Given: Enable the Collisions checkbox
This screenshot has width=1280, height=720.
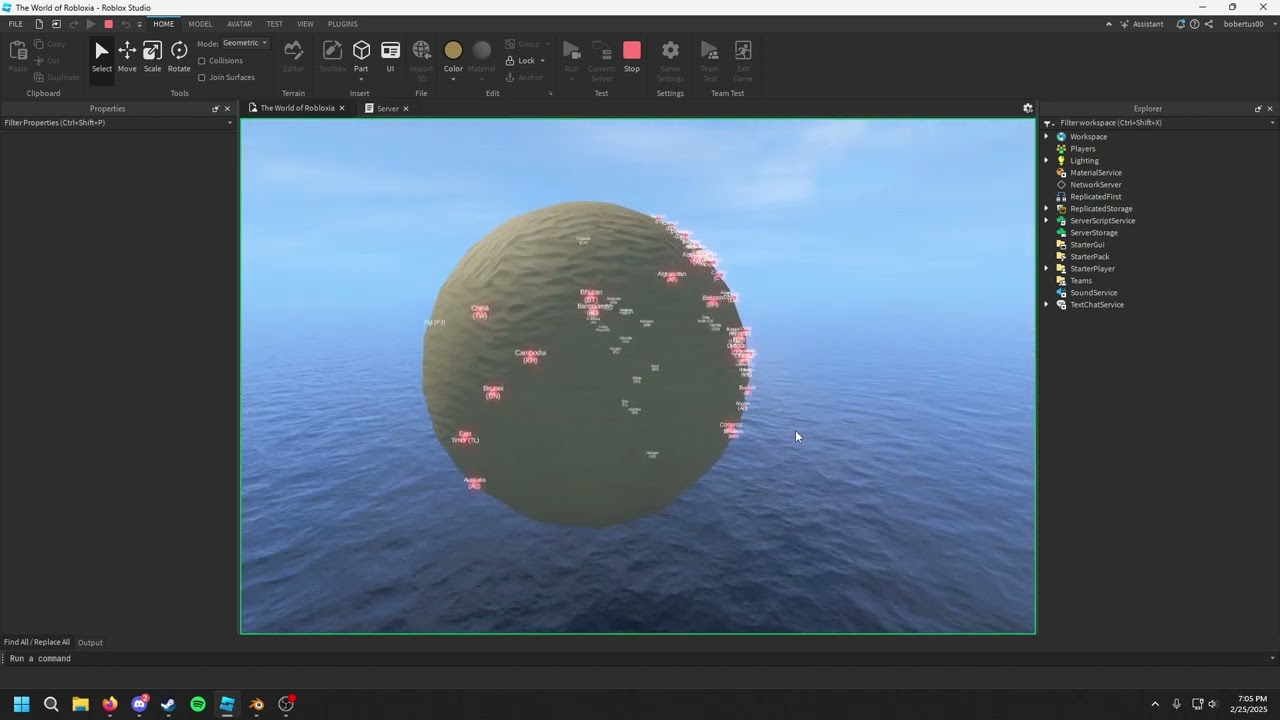Looking at the screenshot, I should 202,61.
